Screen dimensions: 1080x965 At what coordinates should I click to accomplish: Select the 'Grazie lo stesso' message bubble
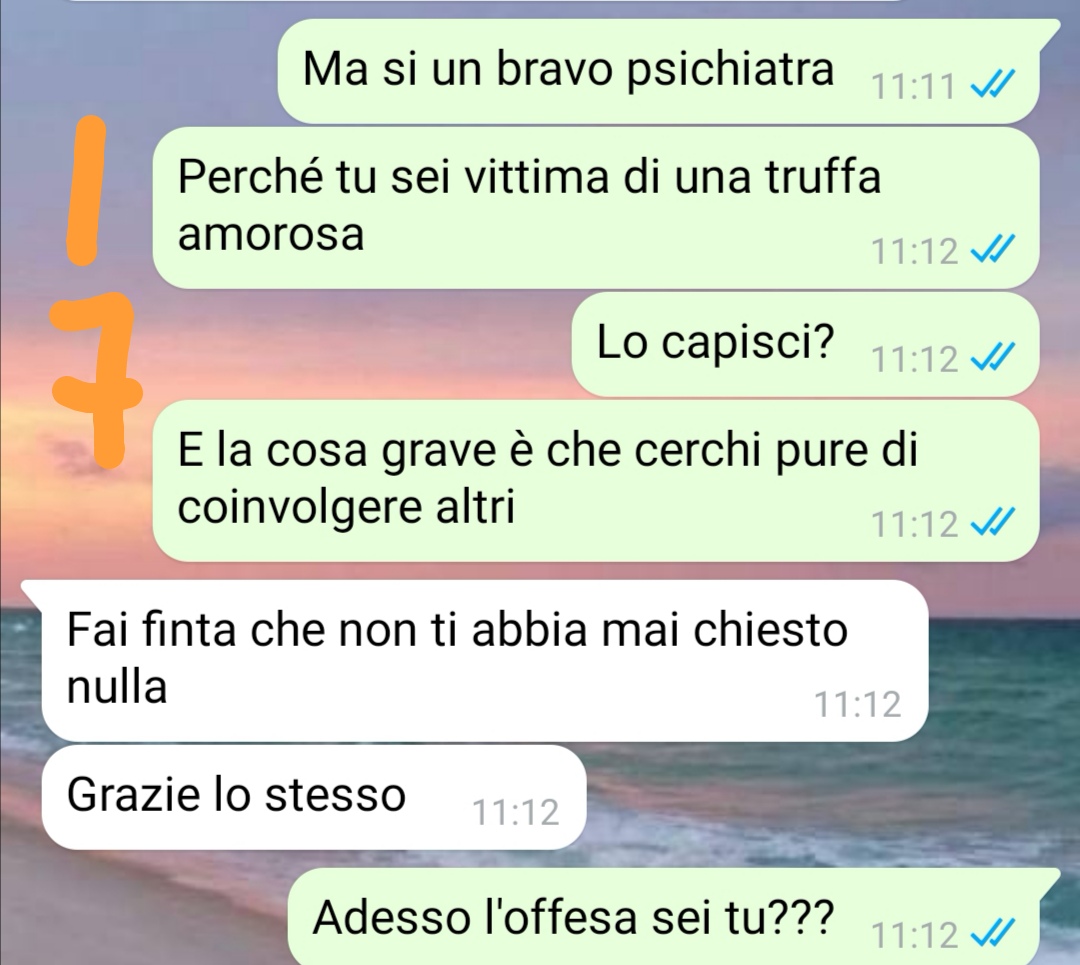(313, 797)
